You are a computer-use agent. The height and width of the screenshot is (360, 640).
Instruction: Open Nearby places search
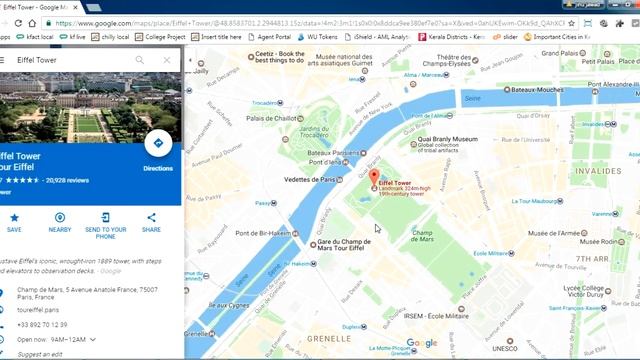(x=60, y=222)
